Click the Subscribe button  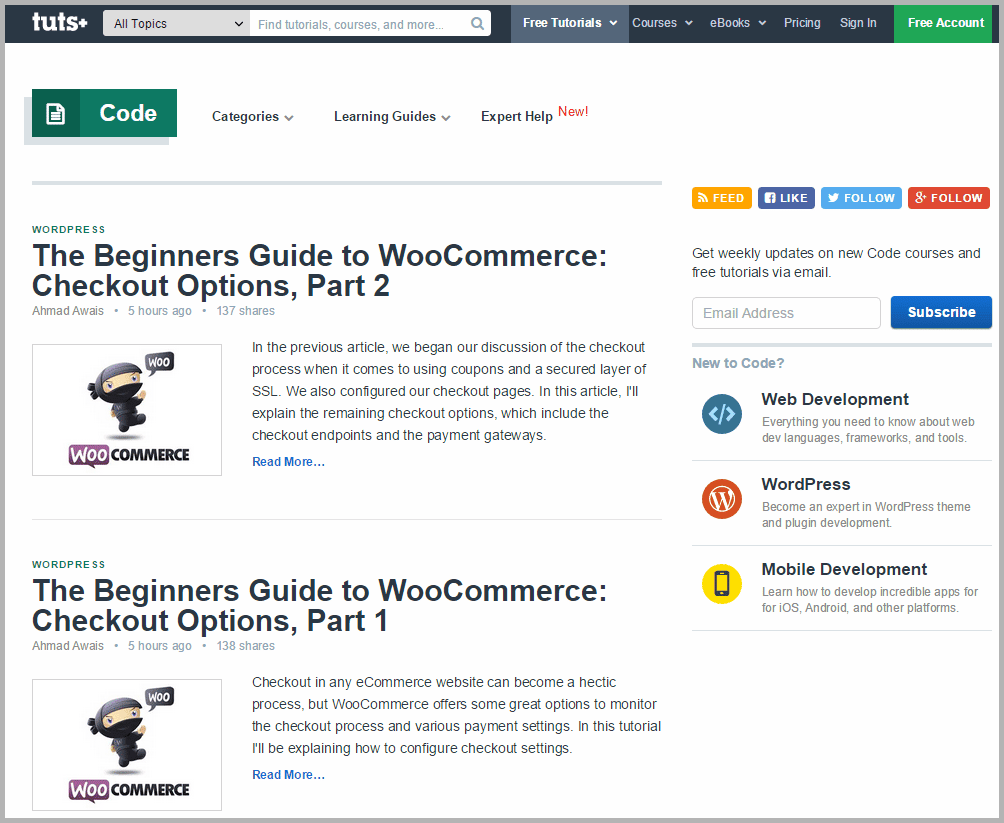click(941, 313)
